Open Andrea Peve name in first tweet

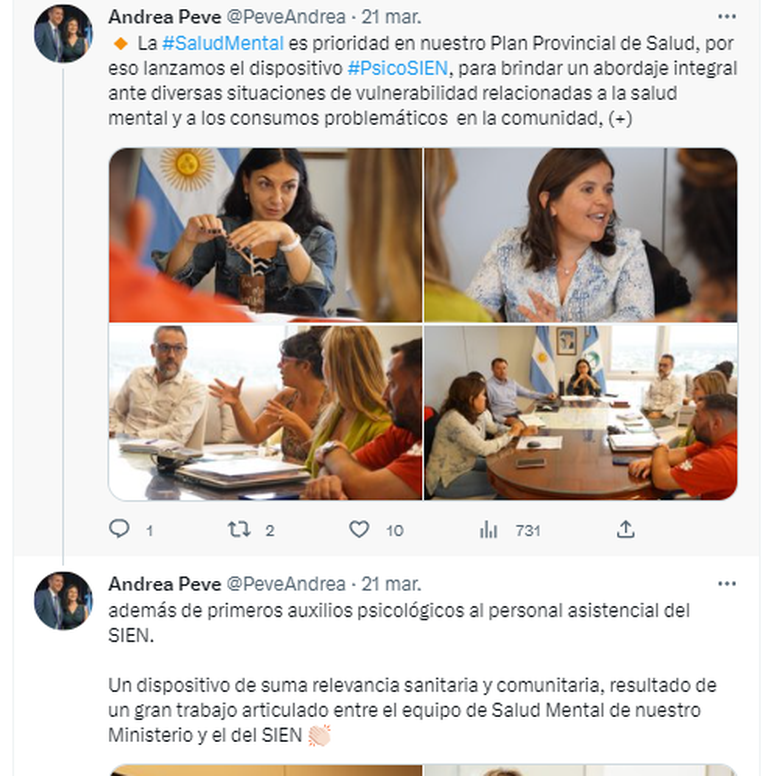(164, 17)
